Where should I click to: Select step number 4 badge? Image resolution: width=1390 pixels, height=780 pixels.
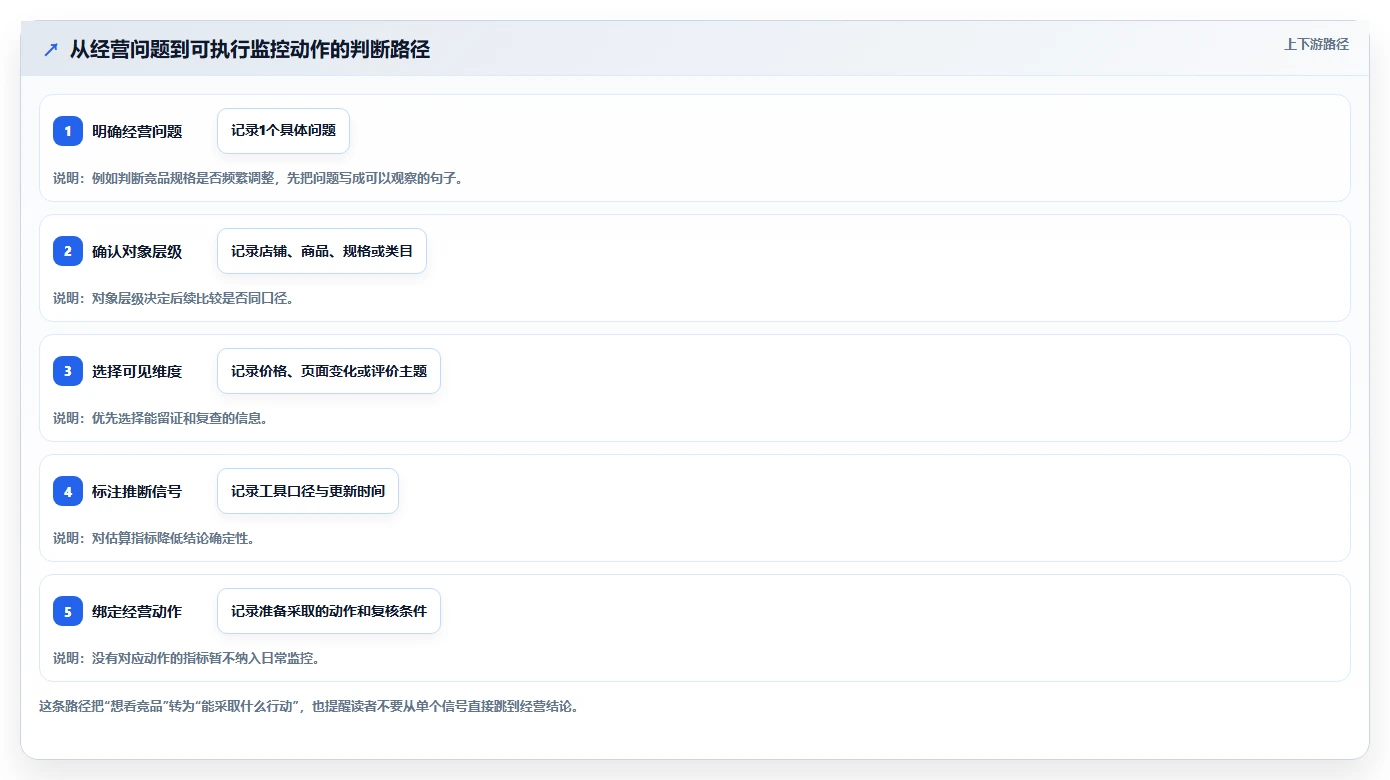tap(68, 491)
